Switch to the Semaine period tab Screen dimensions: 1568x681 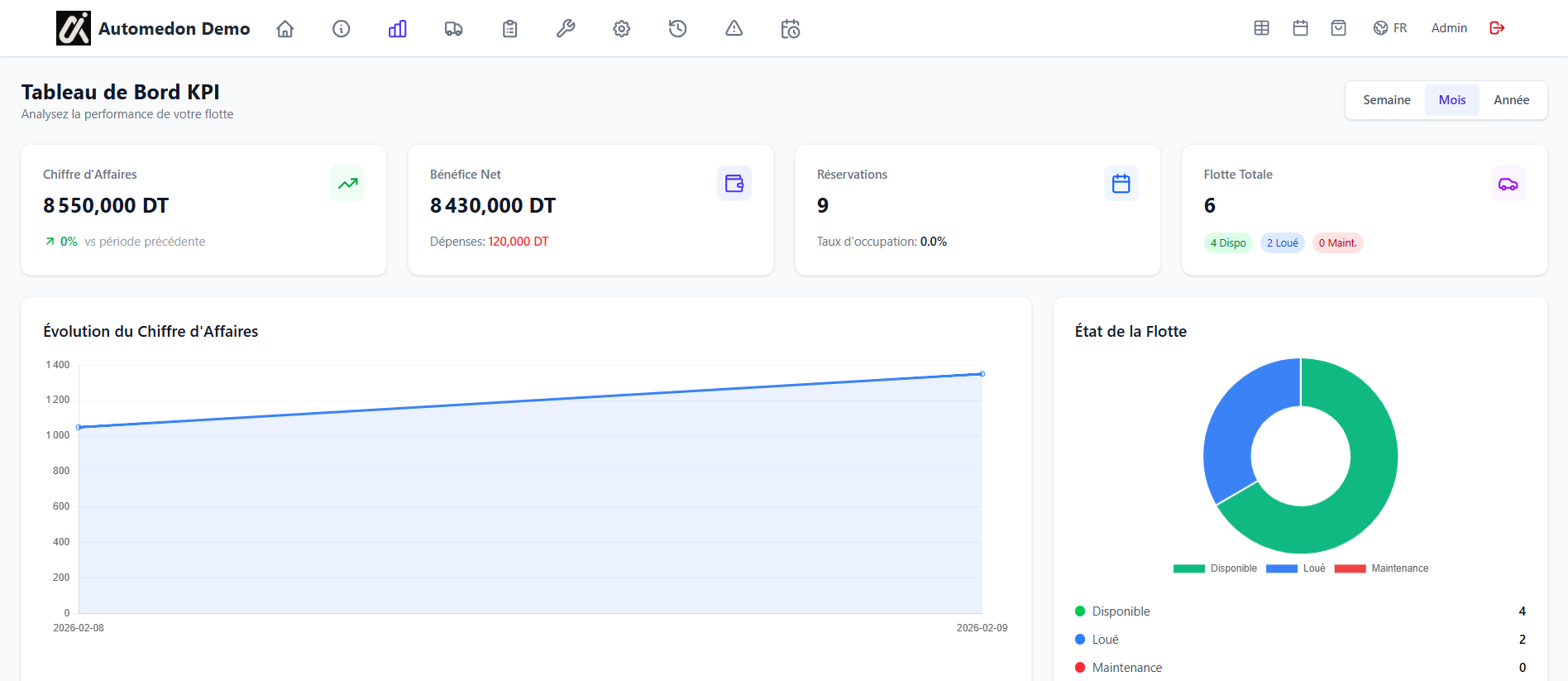coord(1387,100)
